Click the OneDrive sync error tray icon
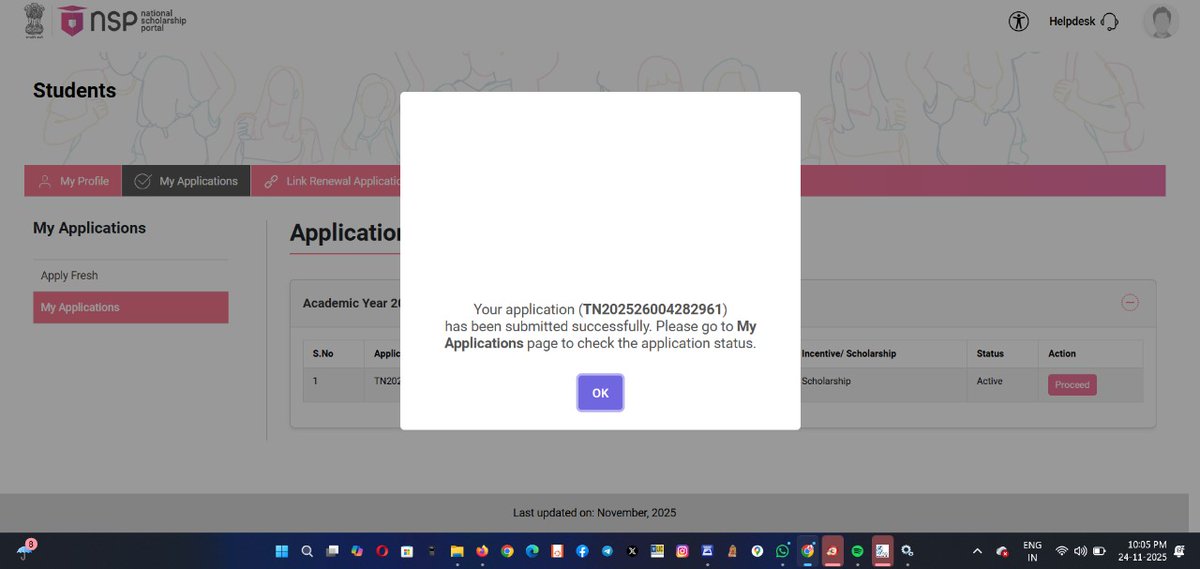Screen dimensions: 1200x569 pyautogui.click(x=1001, y=551)
